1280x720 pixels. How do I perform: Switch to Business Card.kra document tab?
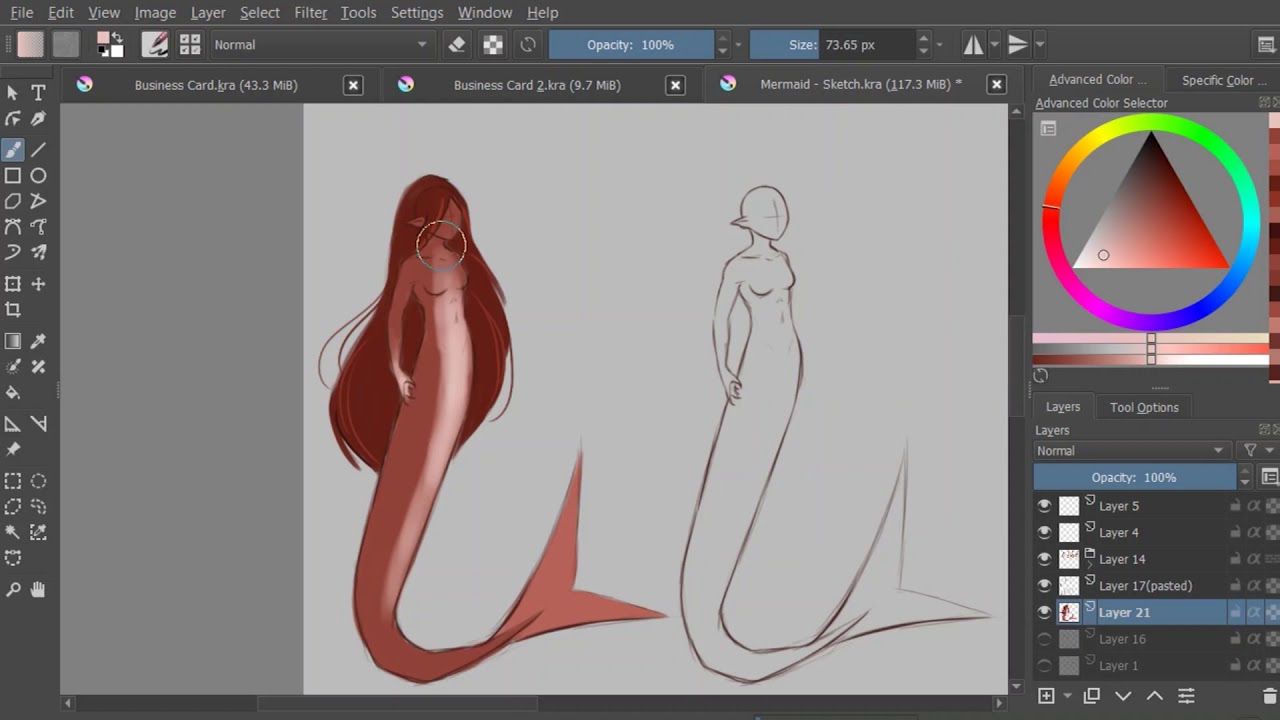[x=216, y=85]
